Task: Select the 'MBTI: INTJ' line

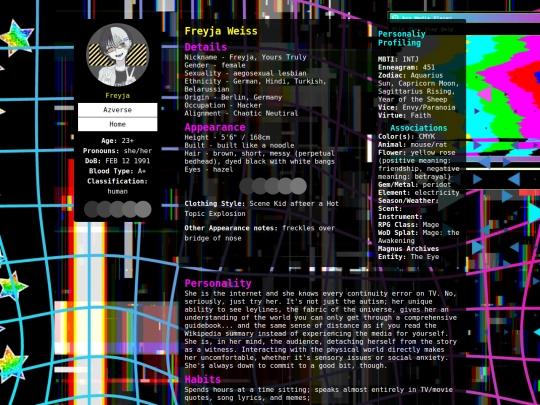Action: [398, 59]
